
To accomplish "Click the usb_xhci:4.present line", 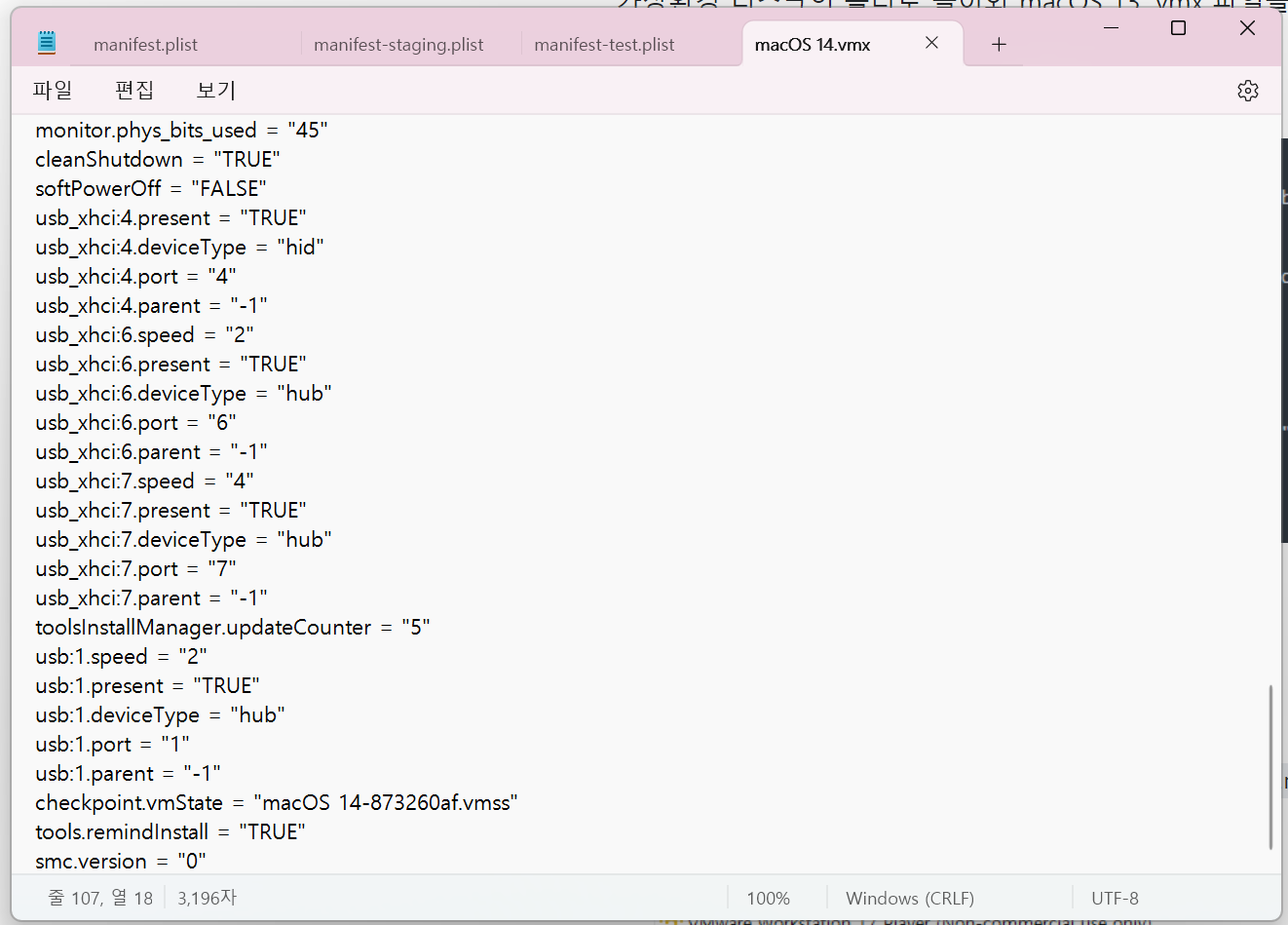I will point(170,218).
